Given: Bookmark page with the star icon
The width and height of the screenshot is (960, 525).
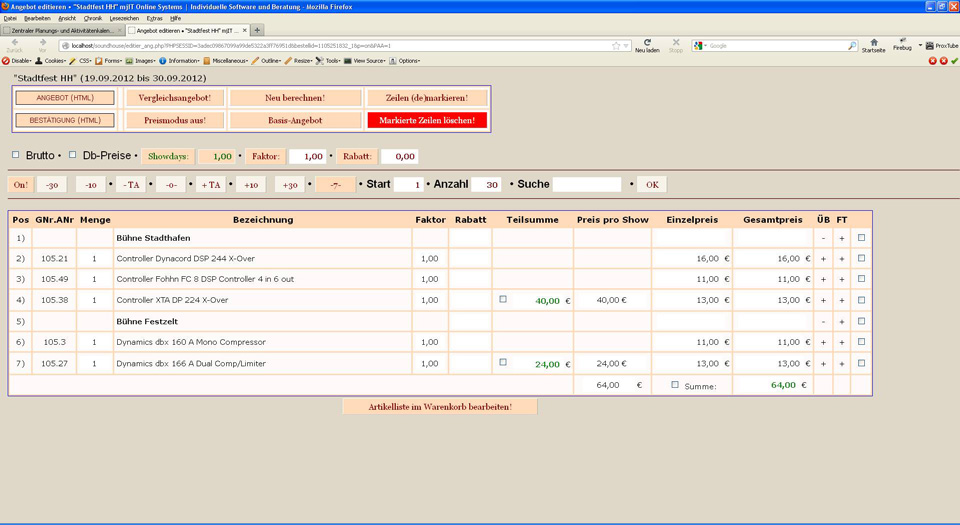Looking at the screenshot, I should point(616,46).
